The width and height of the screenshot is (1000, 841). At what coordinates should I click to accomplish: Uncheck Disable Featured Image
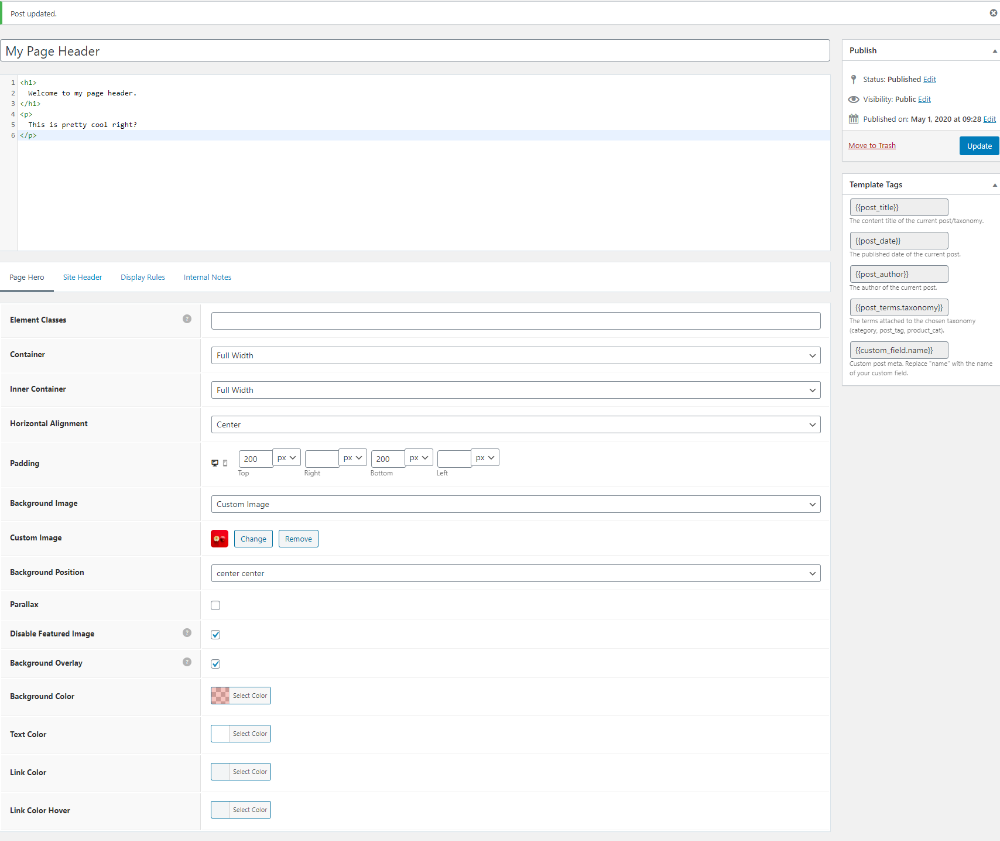click(x=216, y=634)
